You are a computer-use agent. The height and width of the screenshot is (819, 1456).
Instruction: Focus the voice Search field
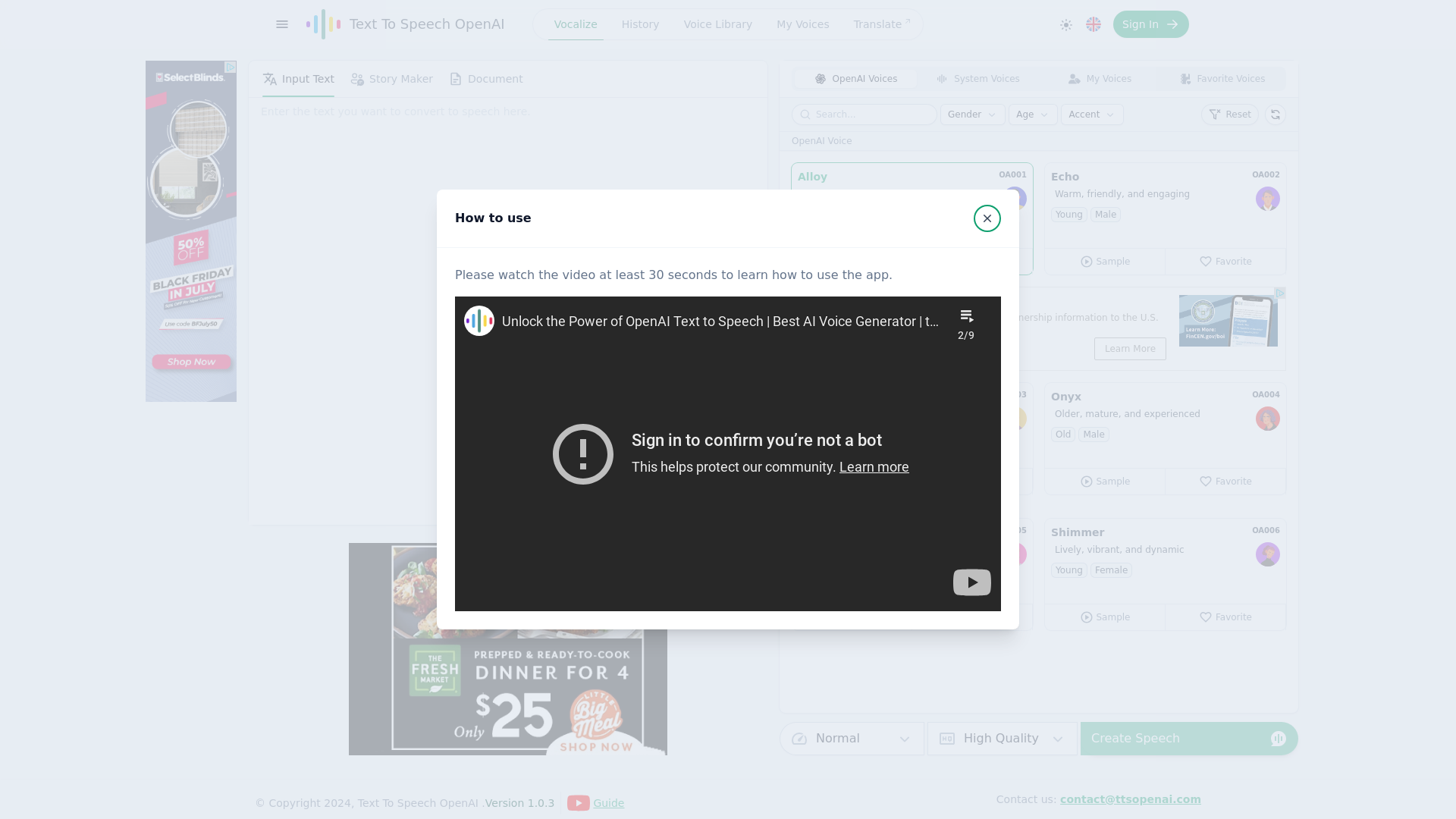pyautogui.click(x=864, y=115)
